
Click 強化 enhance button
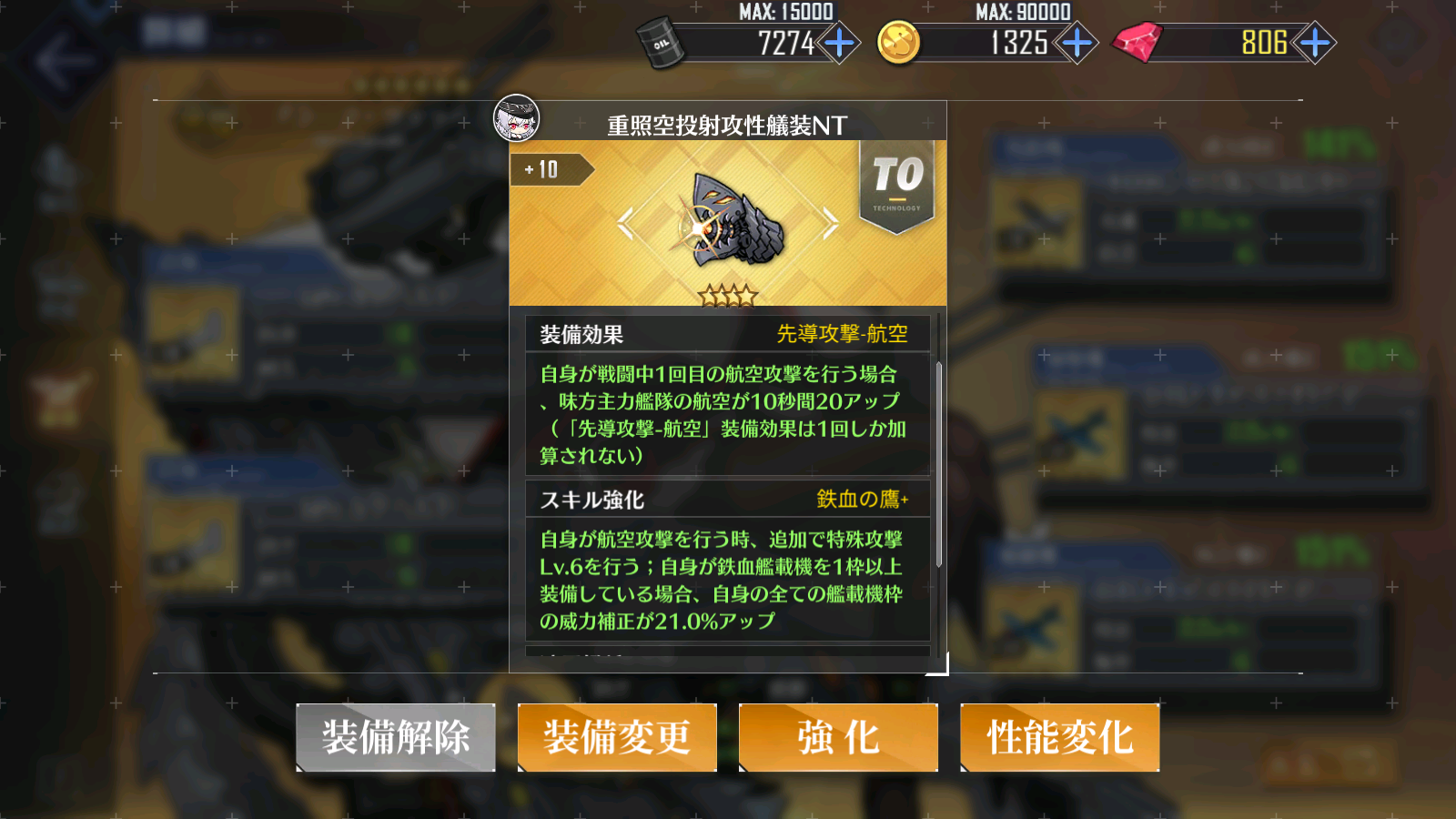pos(838,737)
